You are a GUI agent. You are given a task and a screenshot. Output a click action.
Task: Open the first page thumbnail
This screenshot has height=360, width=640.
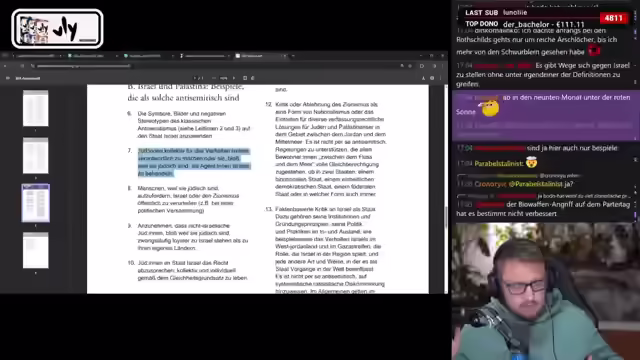click(x=36, y=108)
